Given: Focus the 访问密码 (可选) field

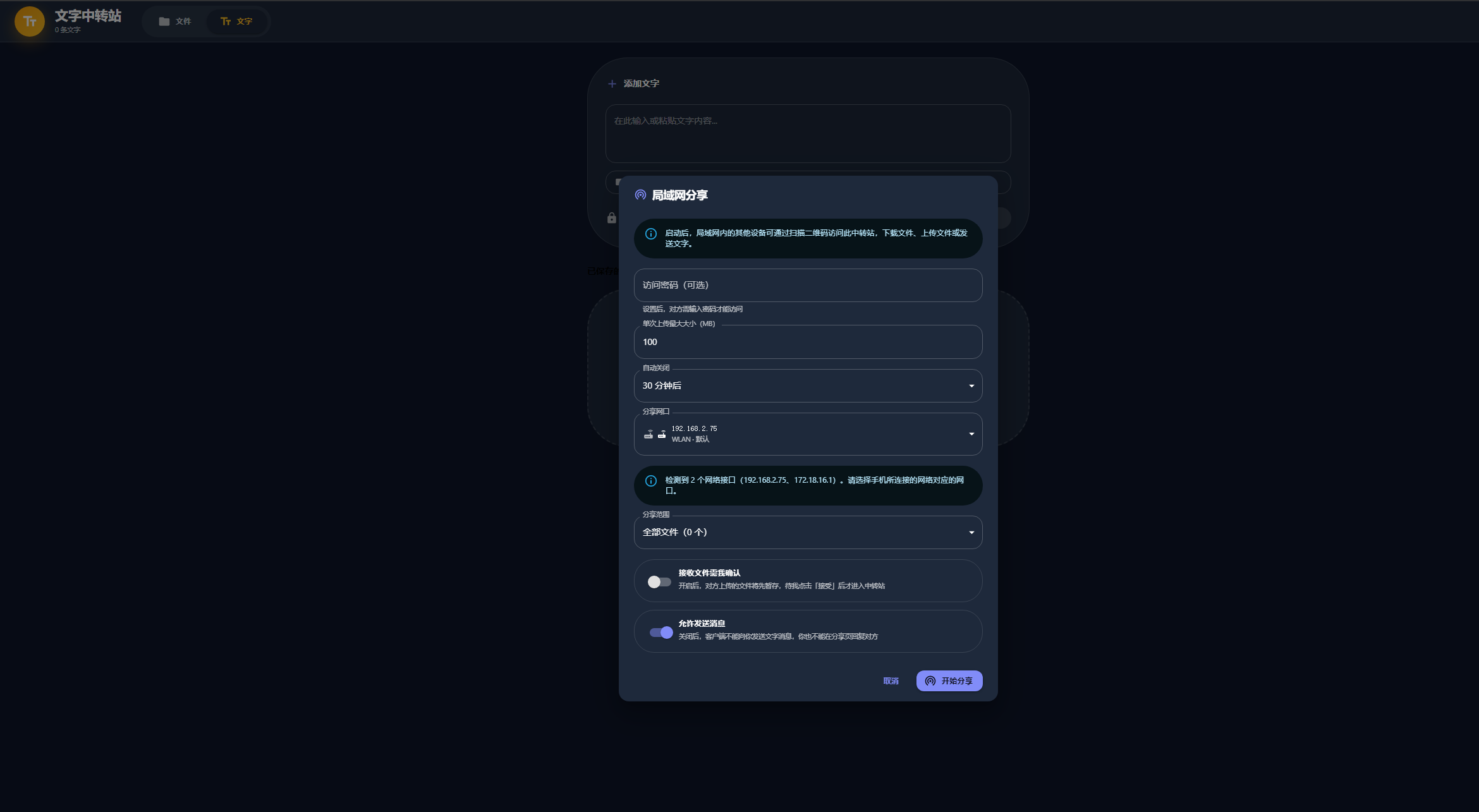Looking at the screenshot, I should point(808,285).
